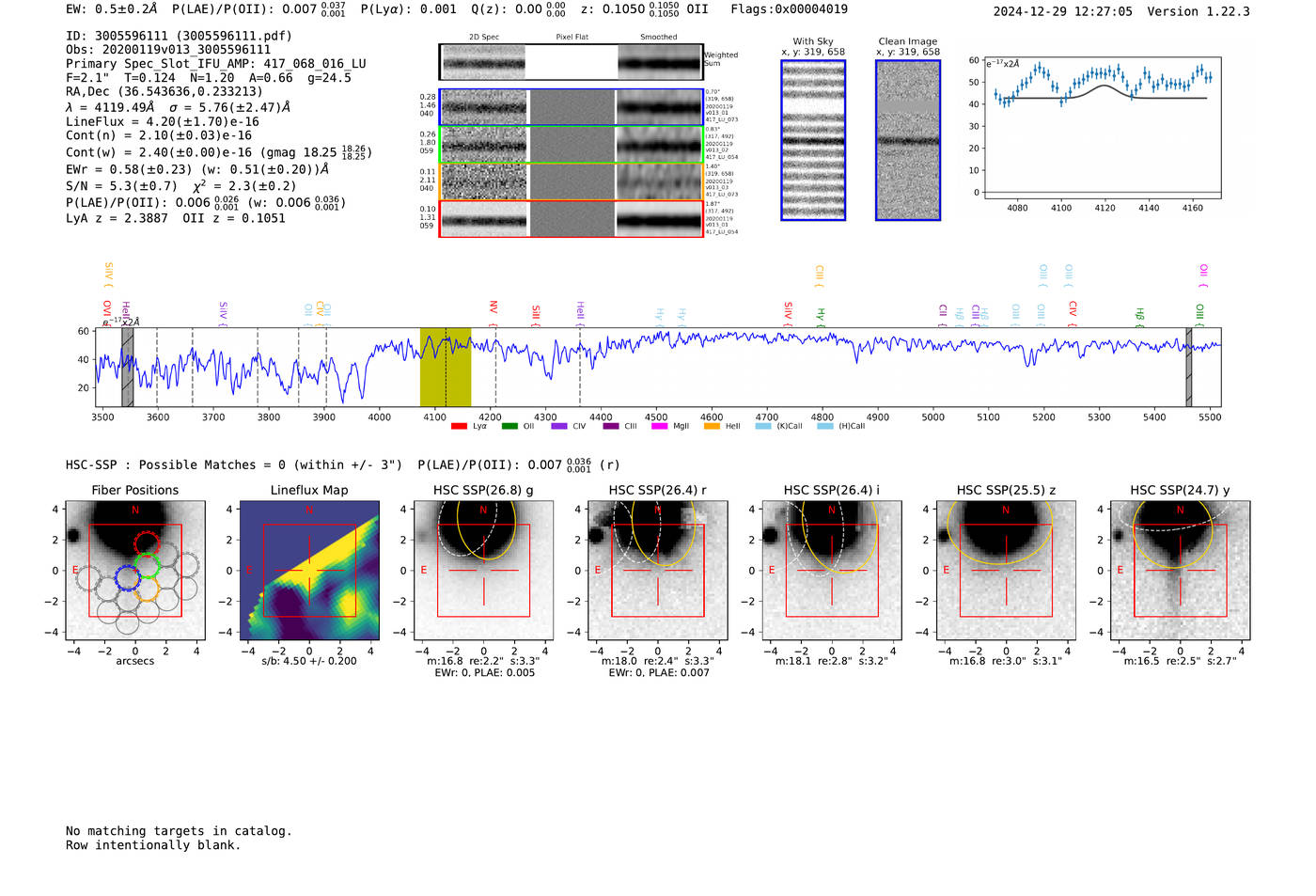Click the red Lyα legend swatch
Screen dimensions: 1316x896
click(x=459, y=426)
